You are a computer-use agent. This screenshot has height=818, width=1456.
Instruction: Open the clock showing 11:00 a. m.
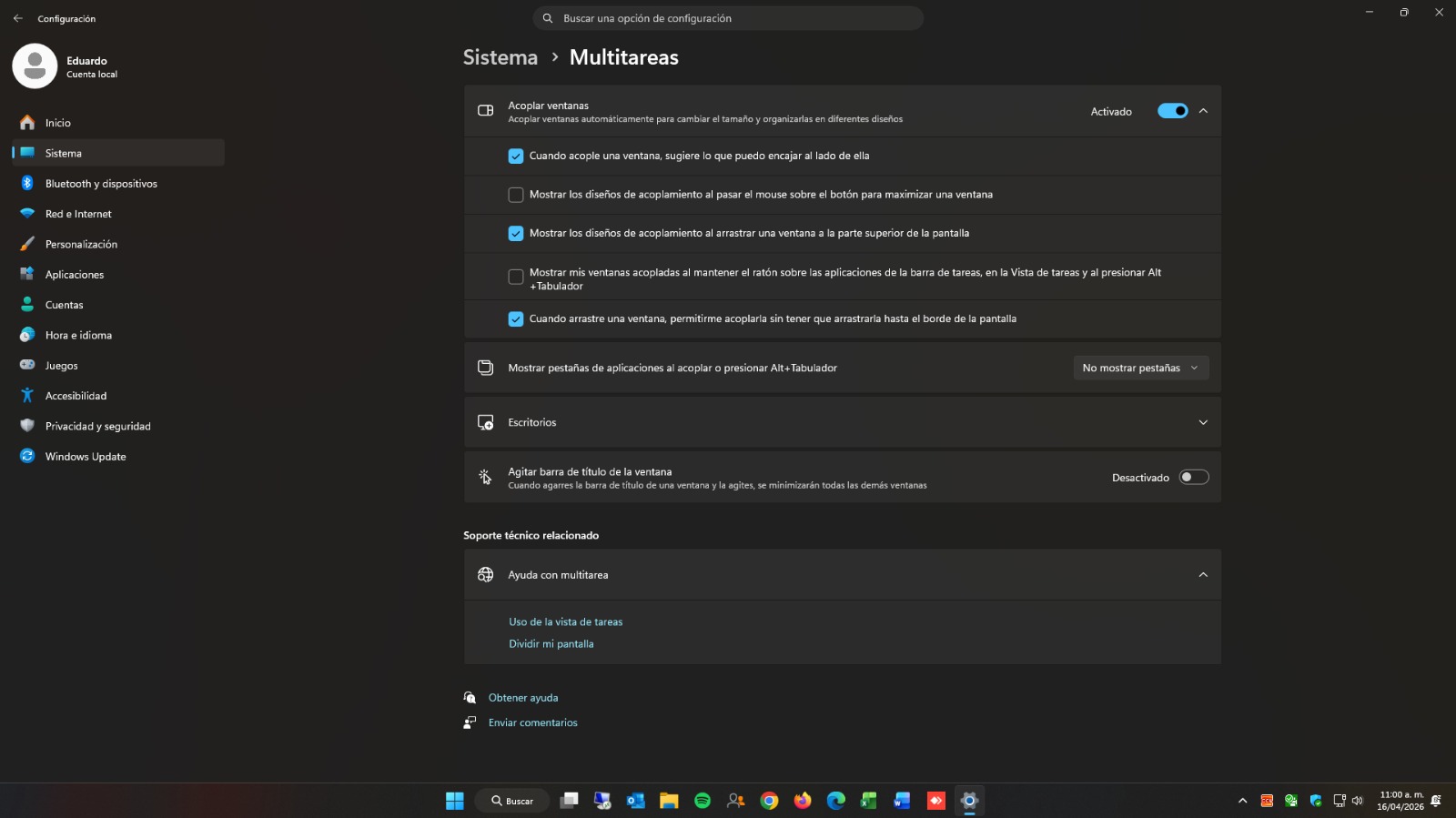click(1400, 801)
